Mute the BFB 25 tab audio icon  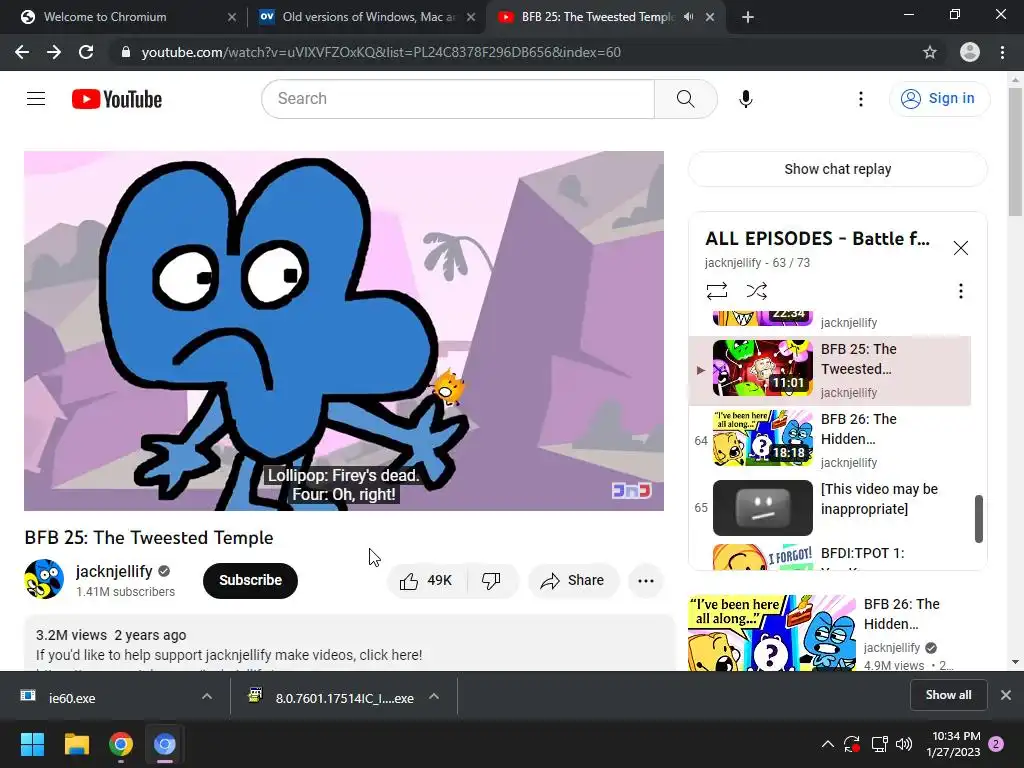688,17
